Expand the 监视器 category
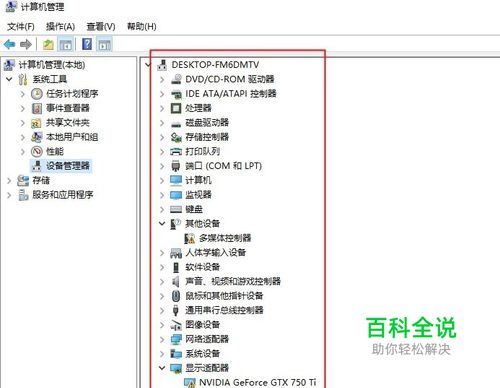 (162, 195)
